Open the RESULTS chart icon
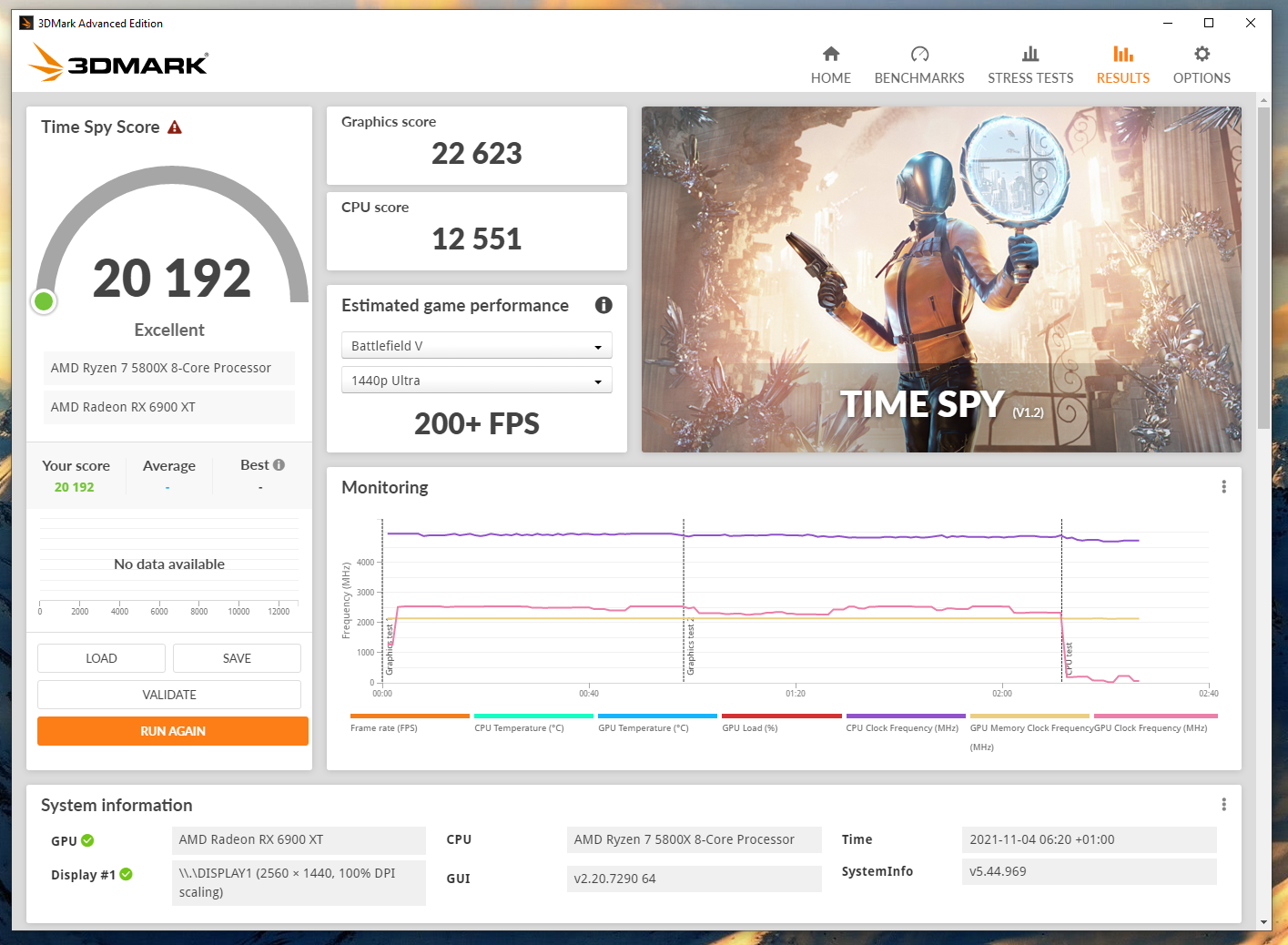Screen dimensions: 1288x945 tap(1123, 54)
